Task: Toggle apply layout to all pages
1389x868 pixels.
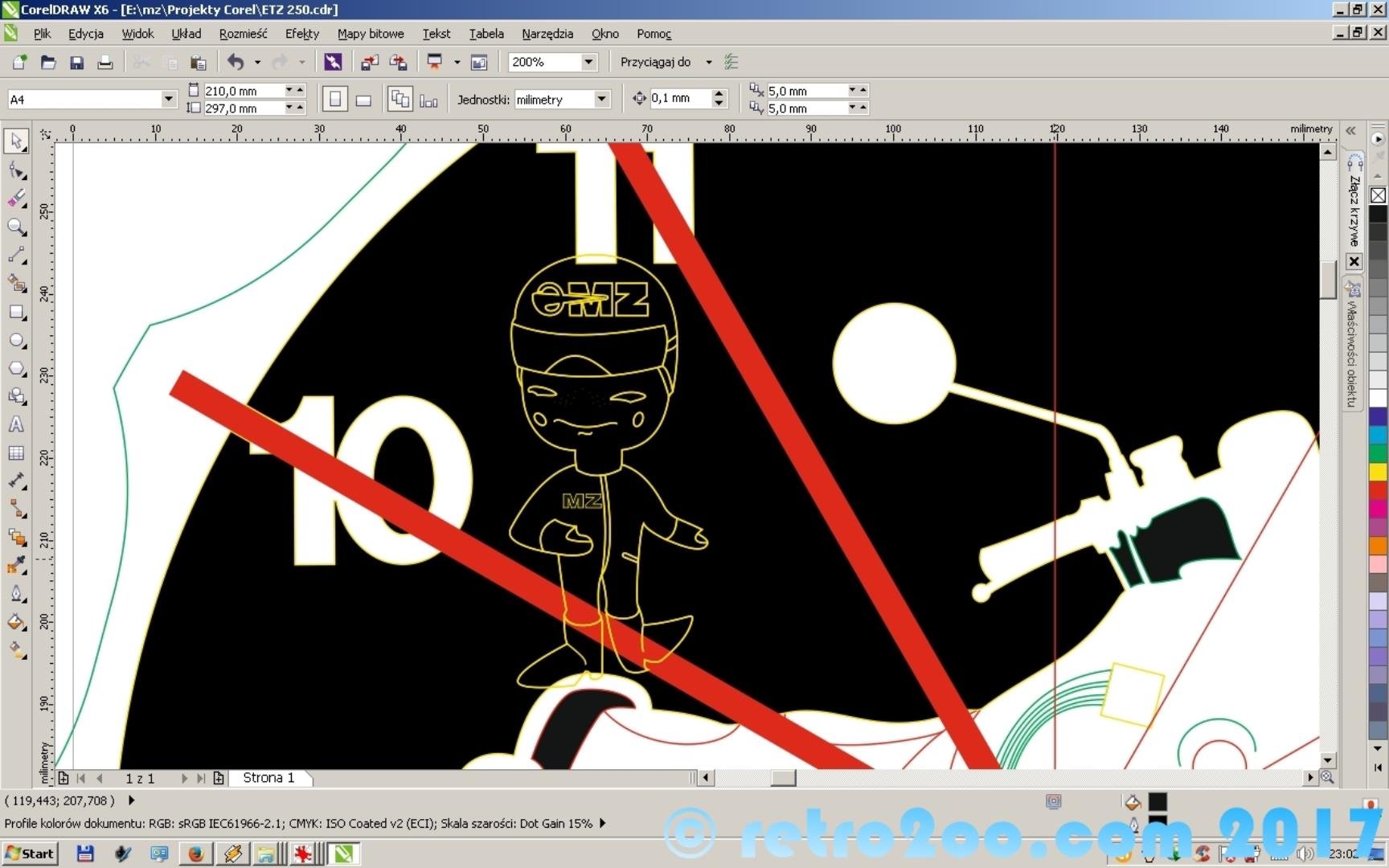Action: tap(399, 100)
